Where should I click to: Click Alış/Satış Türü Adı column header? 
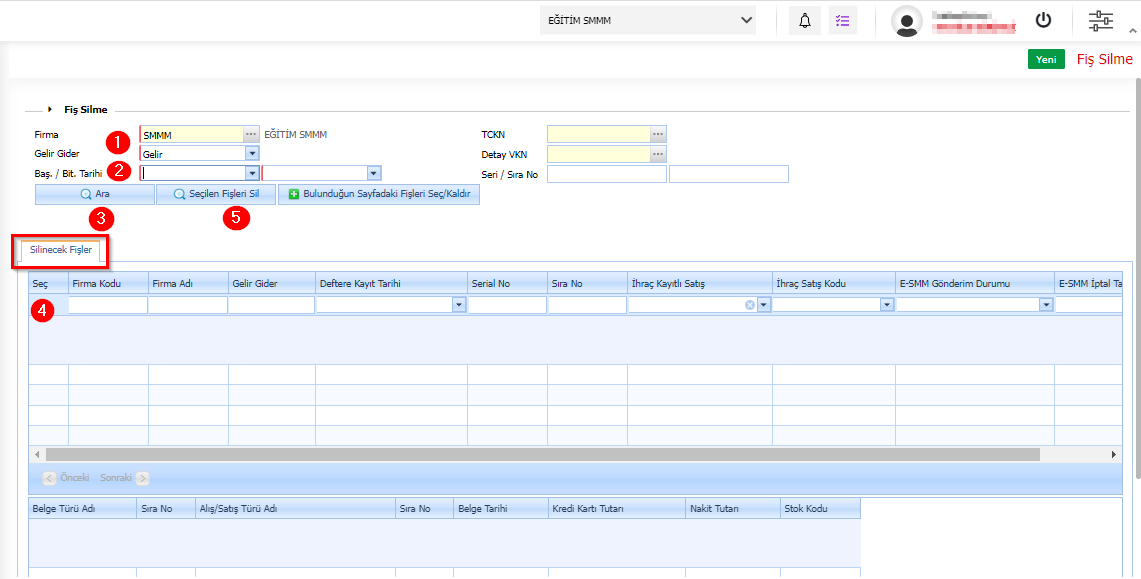(x=295, y=508)
